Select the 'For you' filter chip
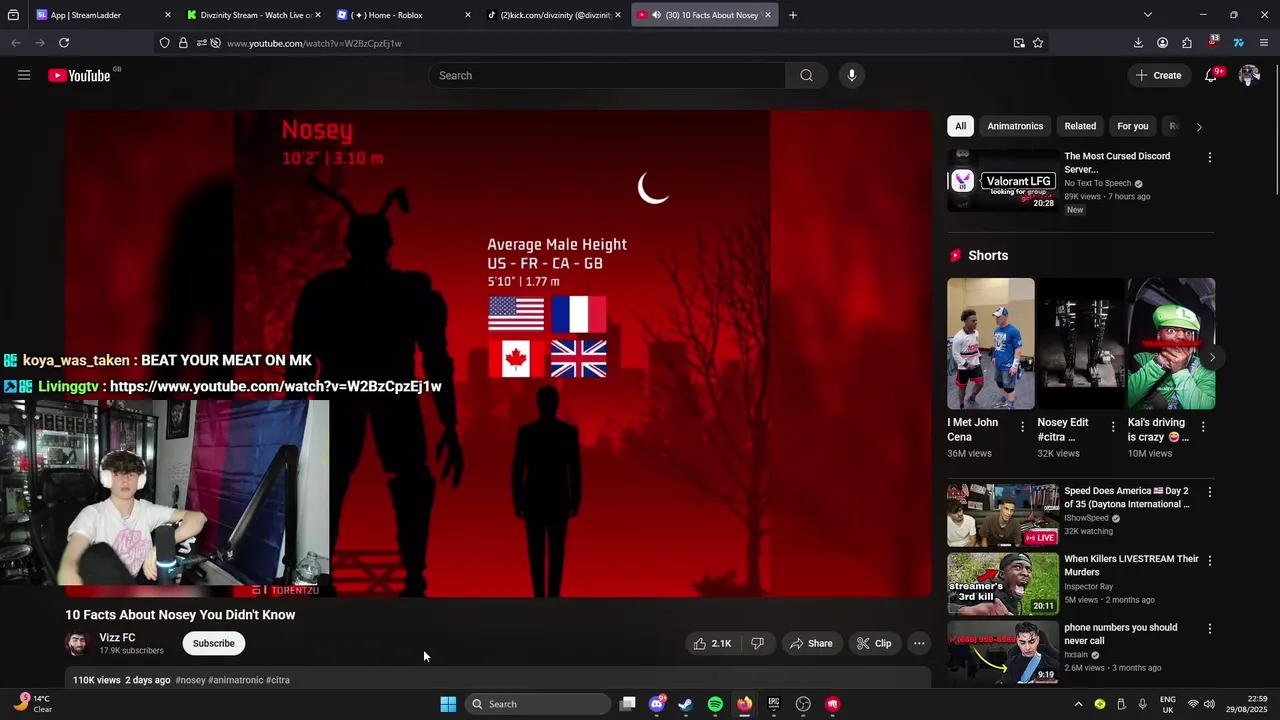The image size is (1280, 720). click(1132, 126)
